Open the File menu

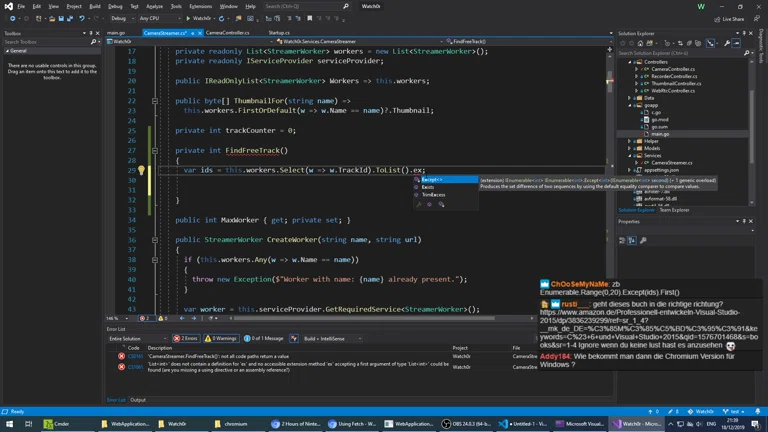(x=21, y=6)
